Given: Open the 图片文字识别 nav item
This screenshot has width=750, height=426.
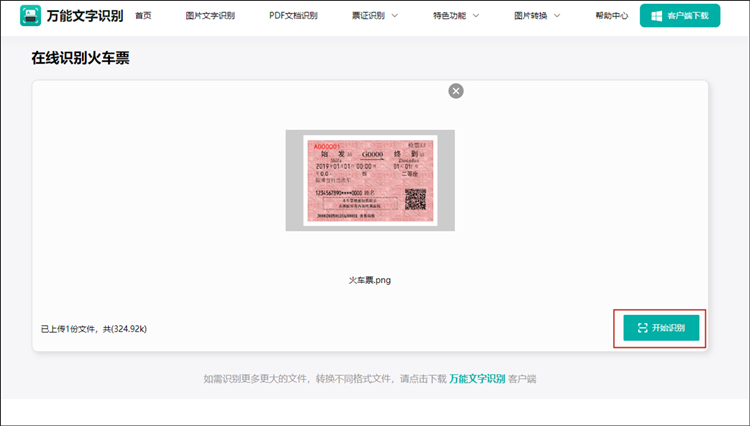Looking at the screenshot, I should coord(211,16).
